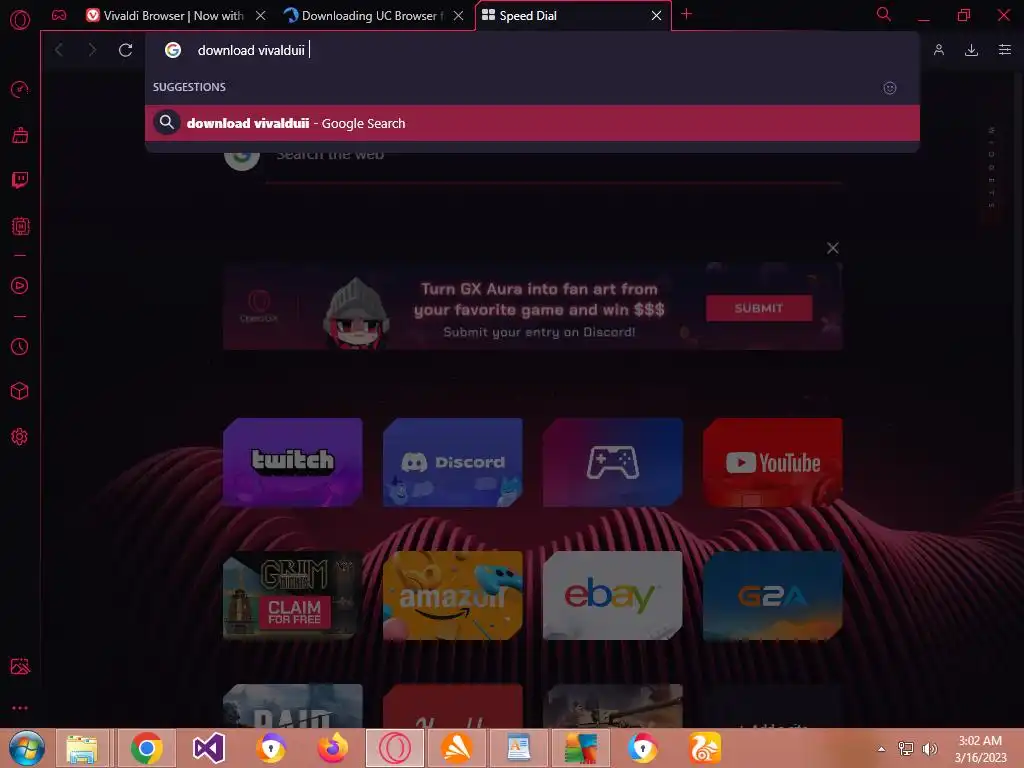
Task: Open File Explorer from taskbar
Action: pyautogui.click(x=82, y=748)
